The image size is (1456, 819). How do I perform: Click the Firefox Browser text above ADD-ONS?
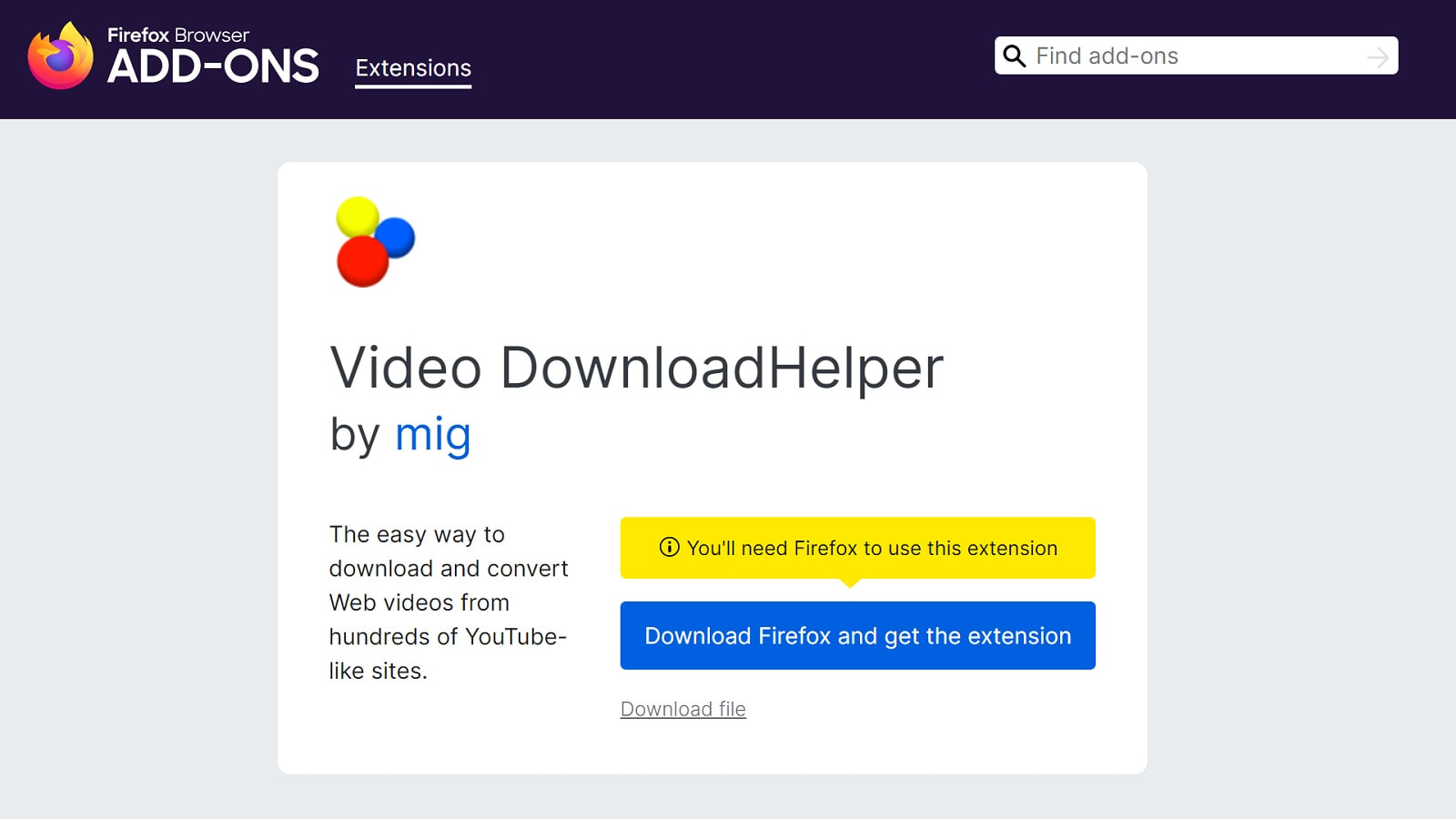pyautogui.click(x=178, y=35)
